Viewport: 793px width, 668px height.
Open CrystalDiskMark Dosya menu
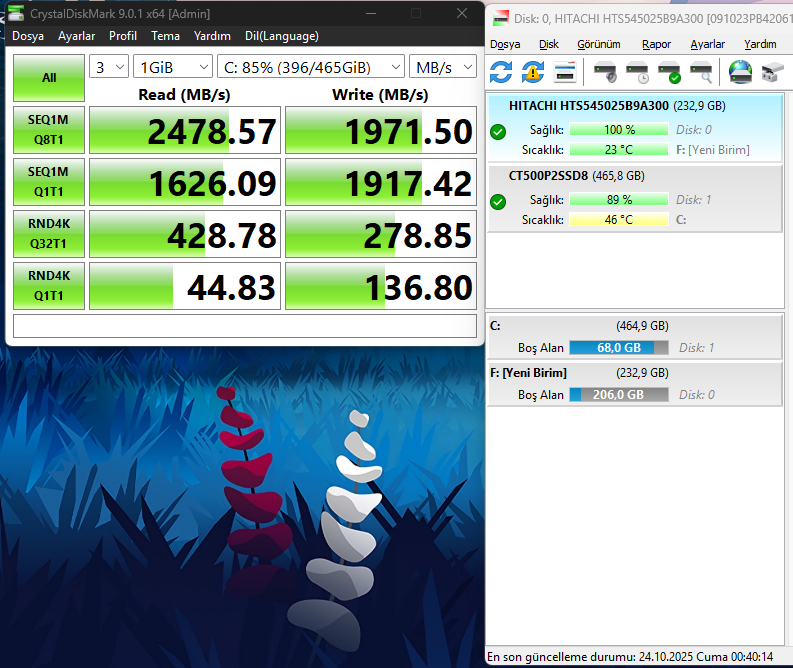click(x=28, y=36)
